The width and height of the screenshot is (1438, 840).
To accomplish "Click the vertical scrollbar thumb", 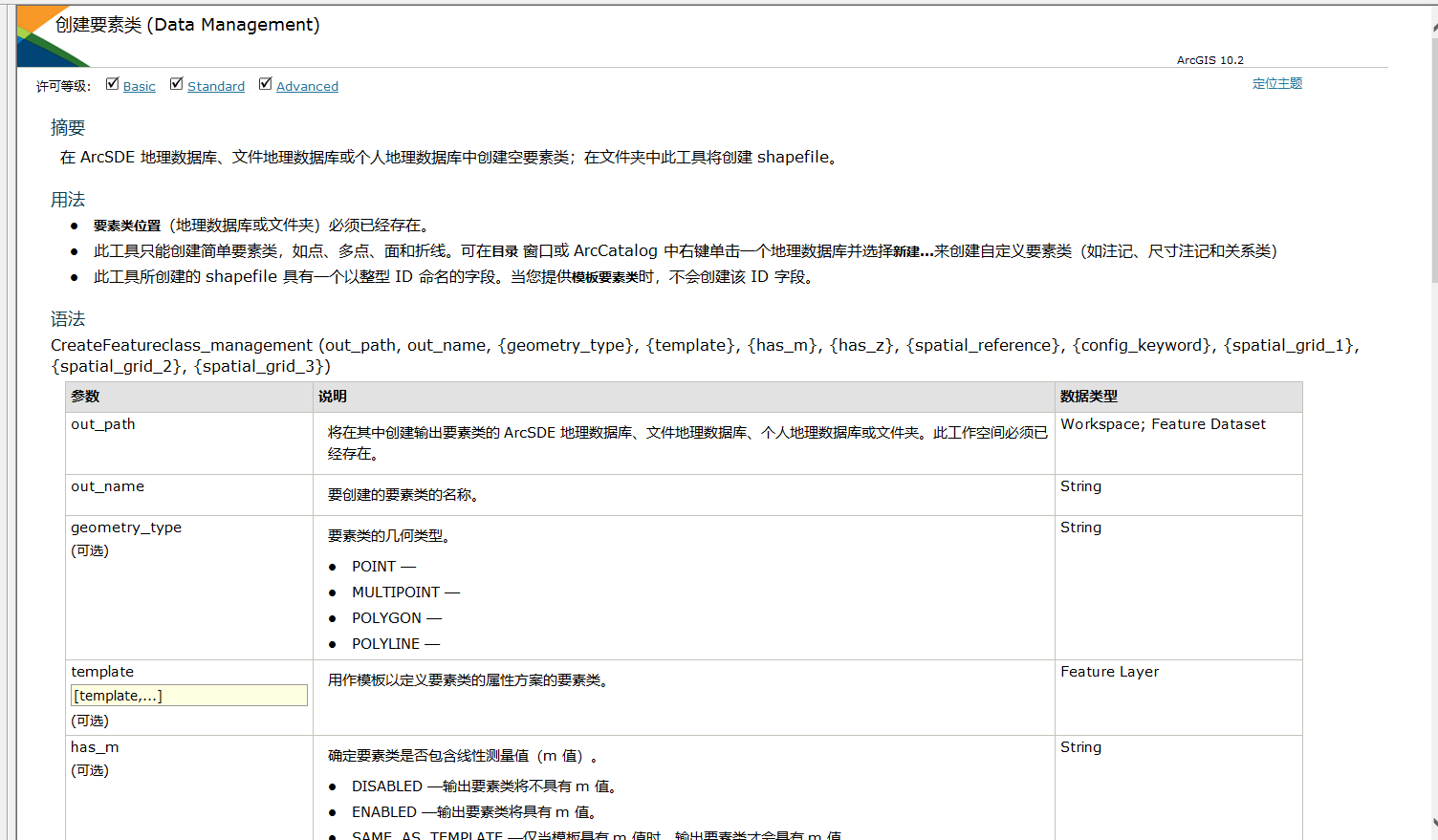I will coord(1434,160).
